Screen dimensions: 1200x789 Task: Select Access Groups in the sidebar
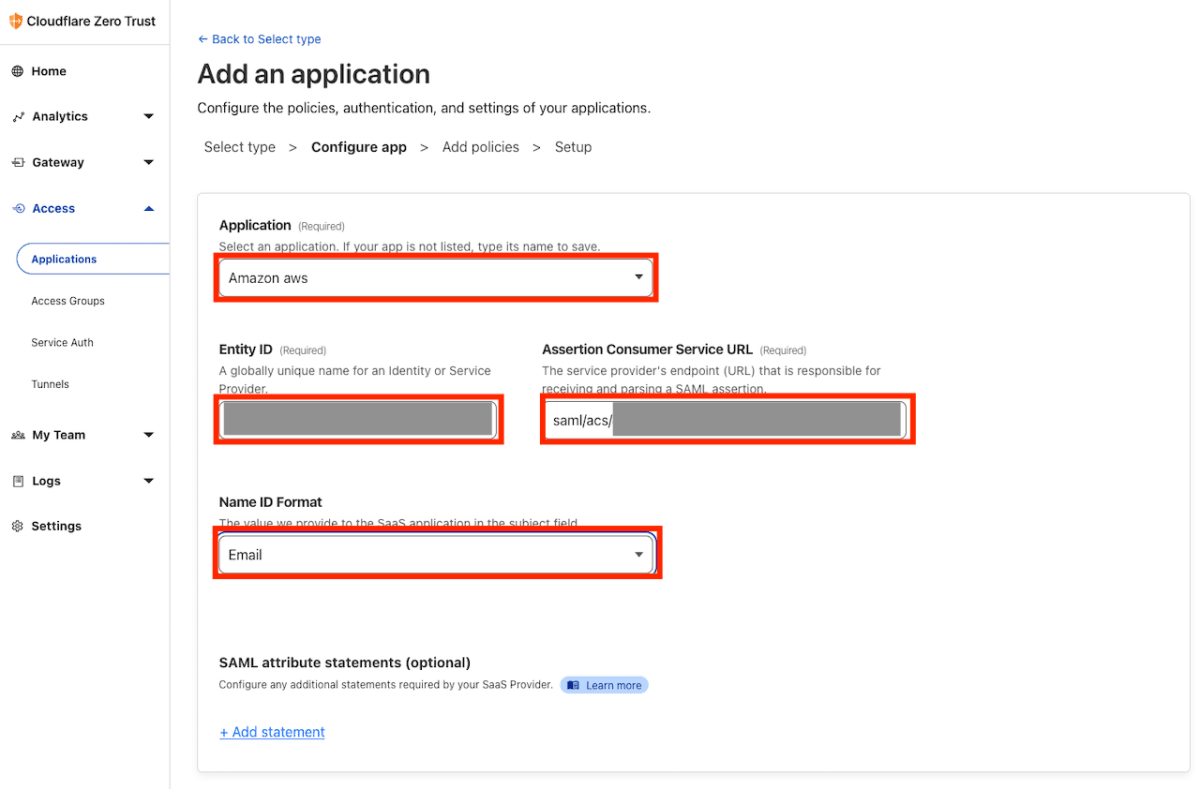point(67,301)
